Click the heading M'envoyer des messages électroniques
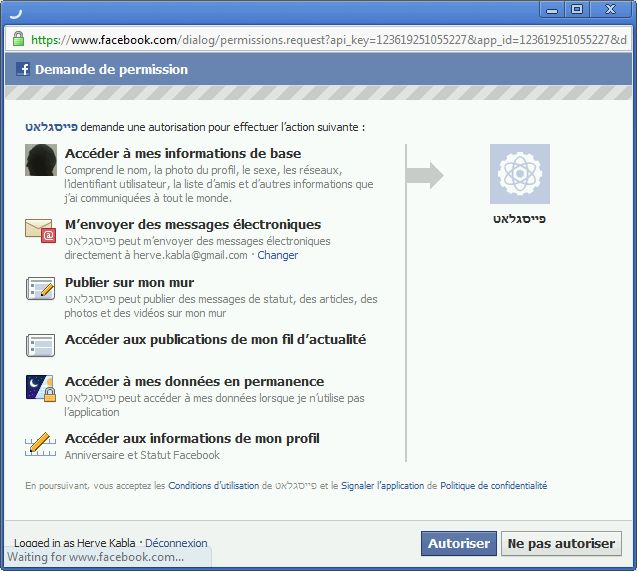The width and height of the screenshot is (637, 571). 193,225
